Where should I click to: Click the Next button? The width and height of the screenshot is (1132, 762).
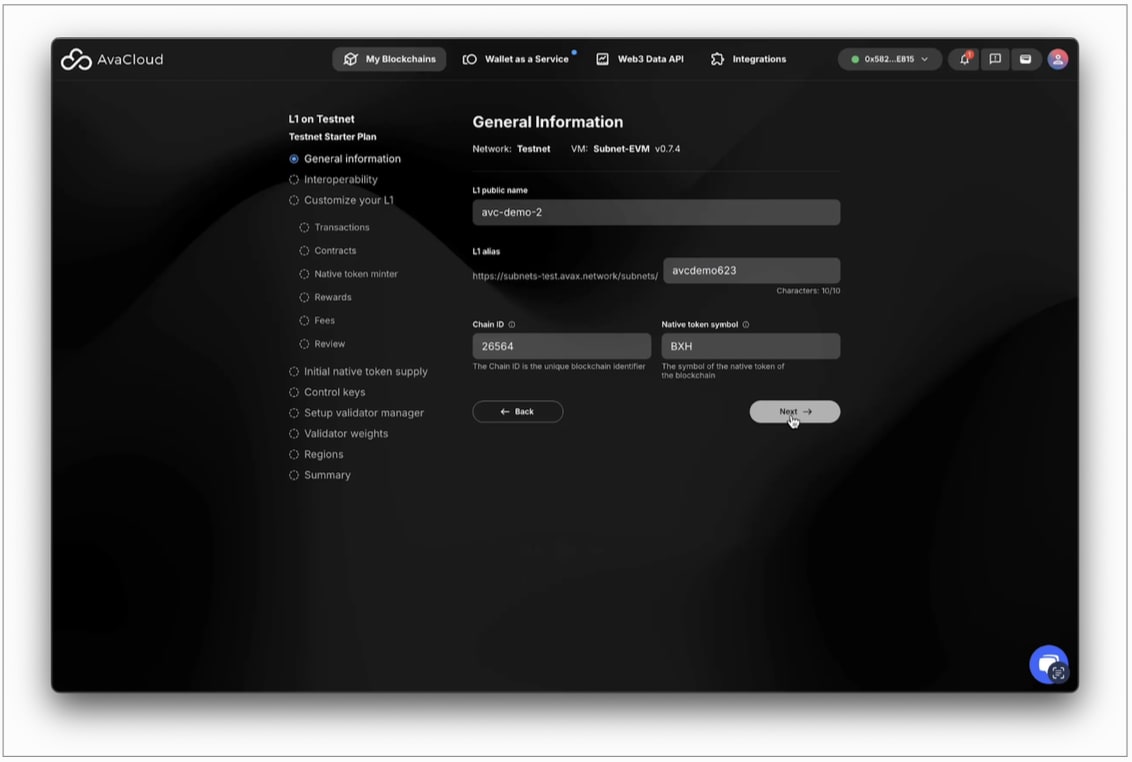pos(795,412)
